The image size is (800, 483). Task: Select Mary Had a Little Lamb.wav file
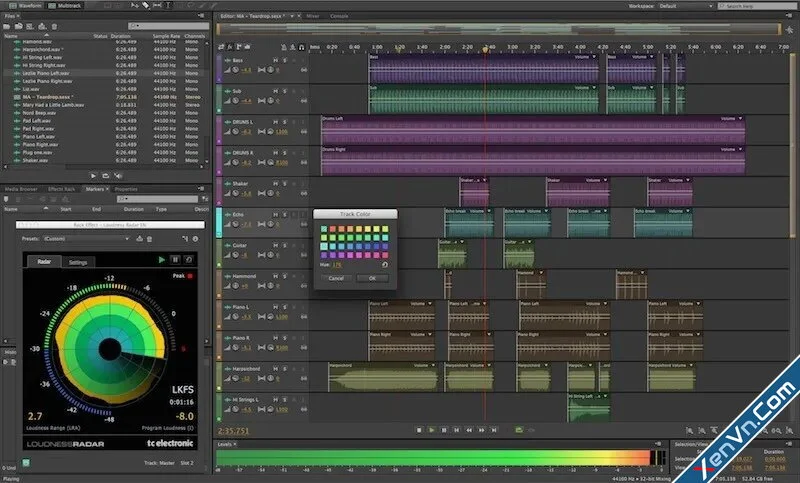[x=53, y=105]
